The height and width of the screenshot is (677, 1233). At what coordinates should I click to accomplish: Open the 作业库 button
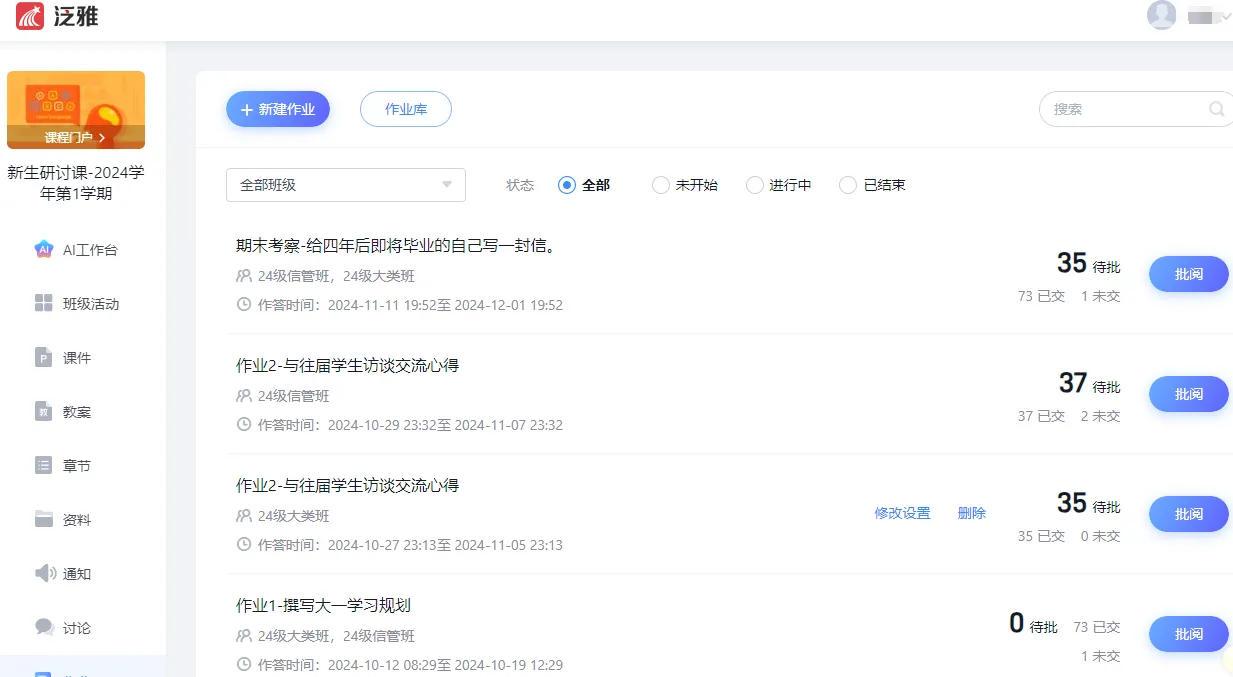click(x=406, y=109)
